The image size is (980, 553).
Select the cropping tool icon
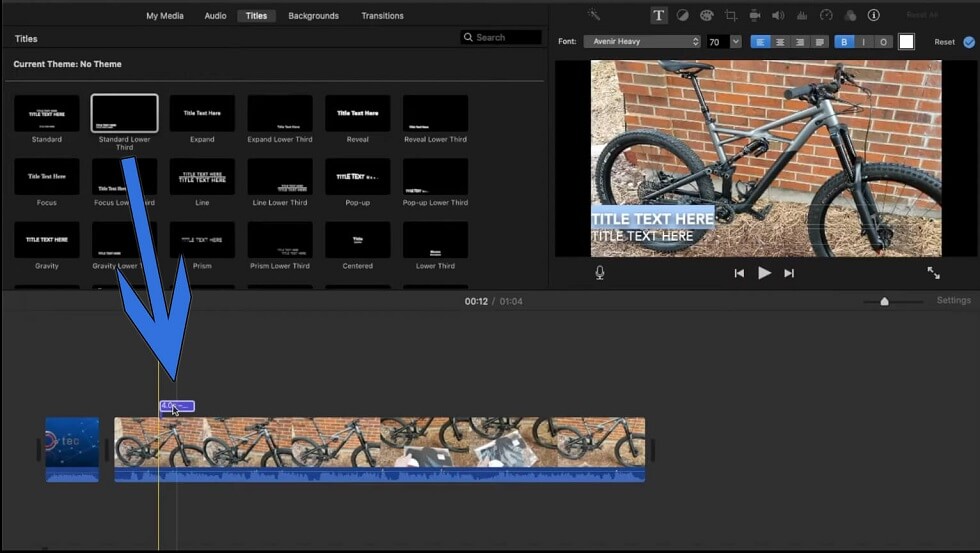[730, 15]
